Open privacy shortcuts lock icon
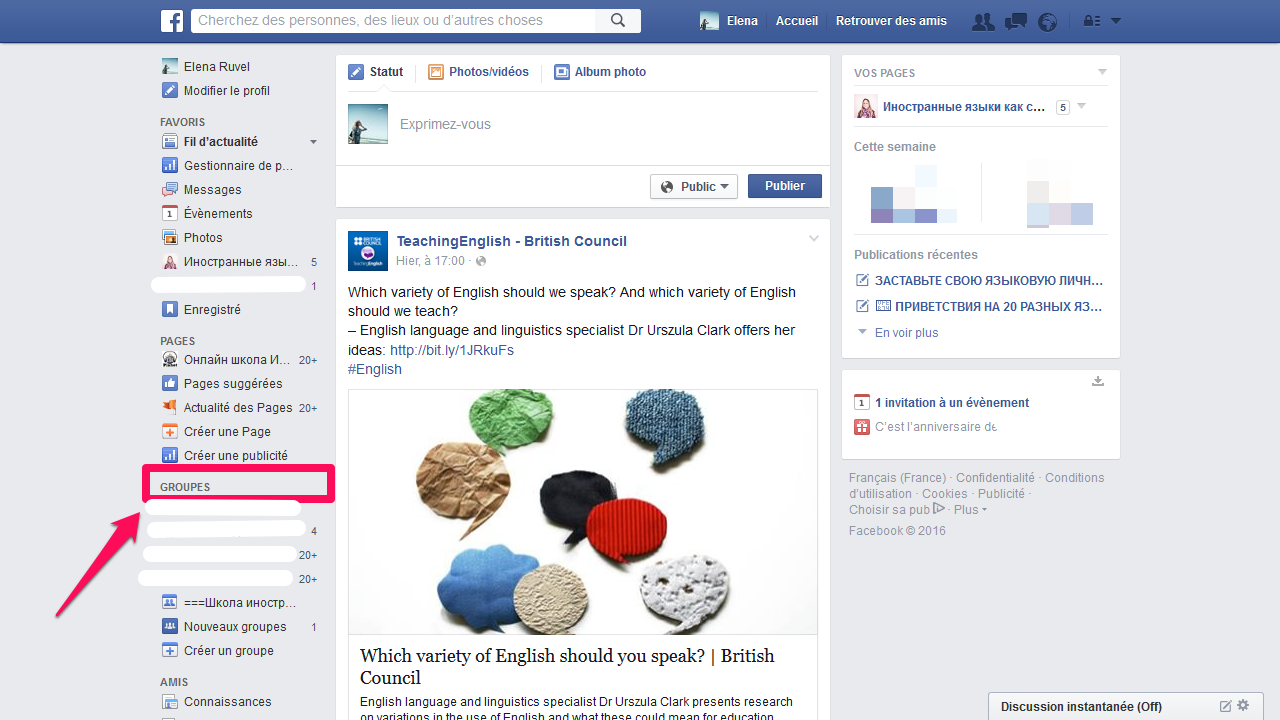Image resolution: width=1280 pixels, height=720 pixels. click(x=1091, y=21)
